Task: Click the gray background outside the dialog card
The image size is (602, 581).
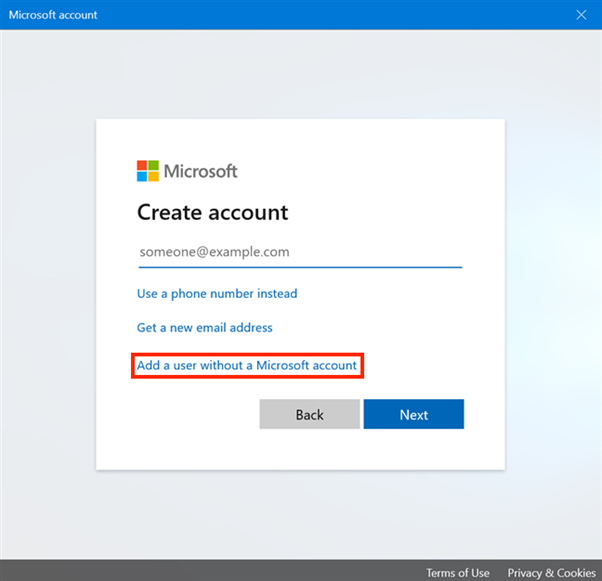Action: (x=50, y=300)
